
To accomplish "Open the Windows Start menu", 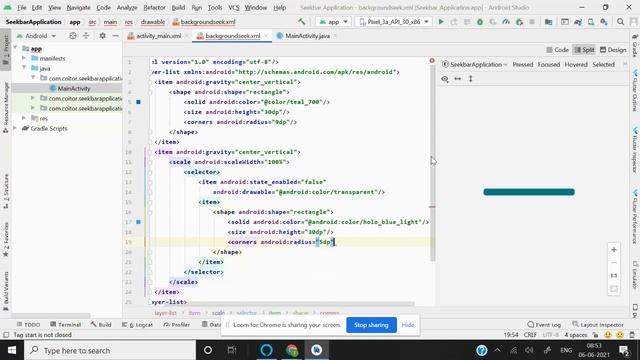I will click(x=12, y=350).
